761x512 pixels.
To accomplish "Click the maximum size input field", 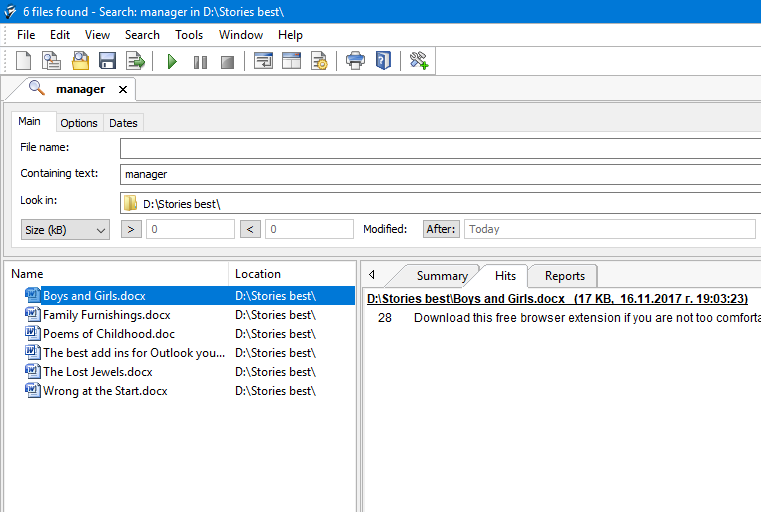I will coord(309,229).
